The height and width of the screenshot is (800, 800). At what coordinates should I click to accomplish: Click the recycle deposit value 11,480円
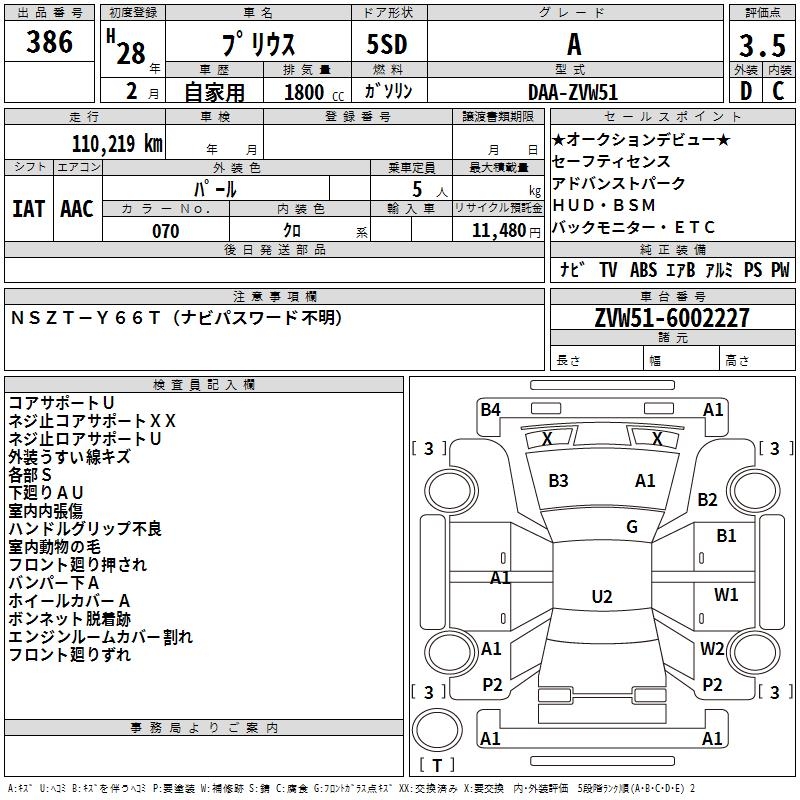(507, 231)
